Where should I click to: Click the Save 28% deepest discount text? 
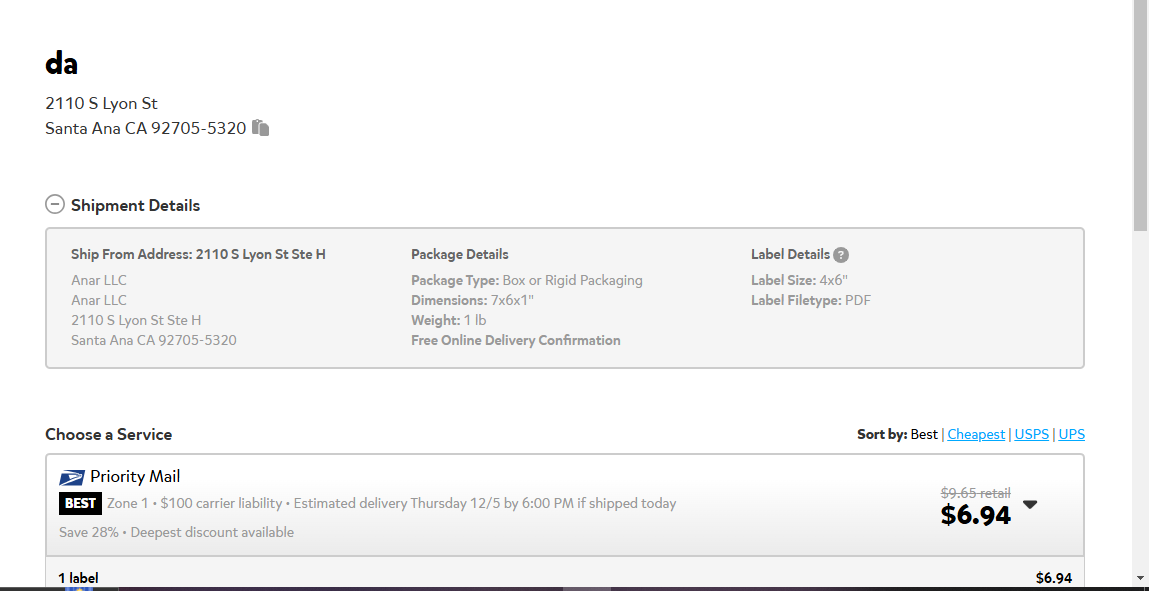(177, 532)
